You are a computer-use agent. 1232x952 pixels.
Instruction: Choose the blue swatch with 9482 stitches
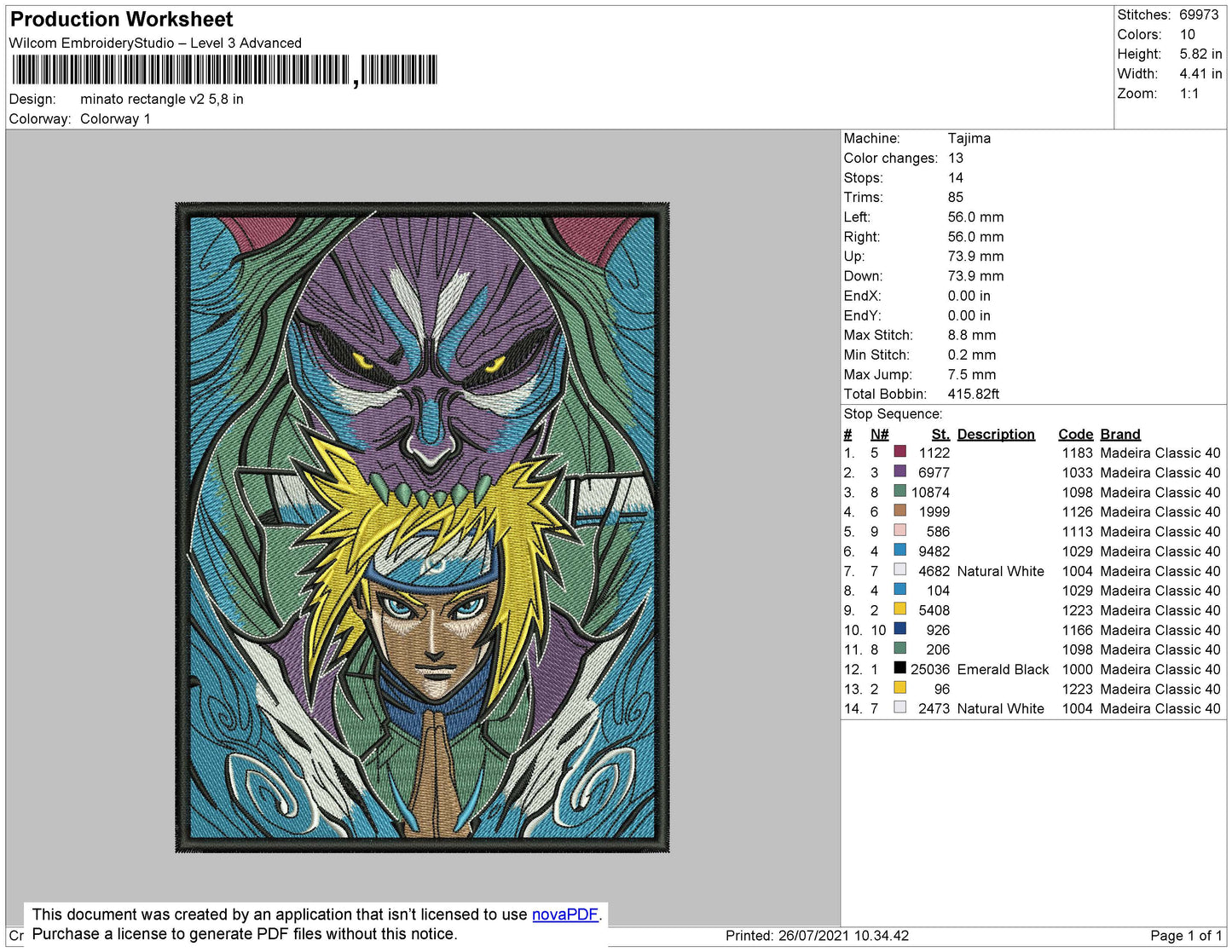tap(899, 550)
